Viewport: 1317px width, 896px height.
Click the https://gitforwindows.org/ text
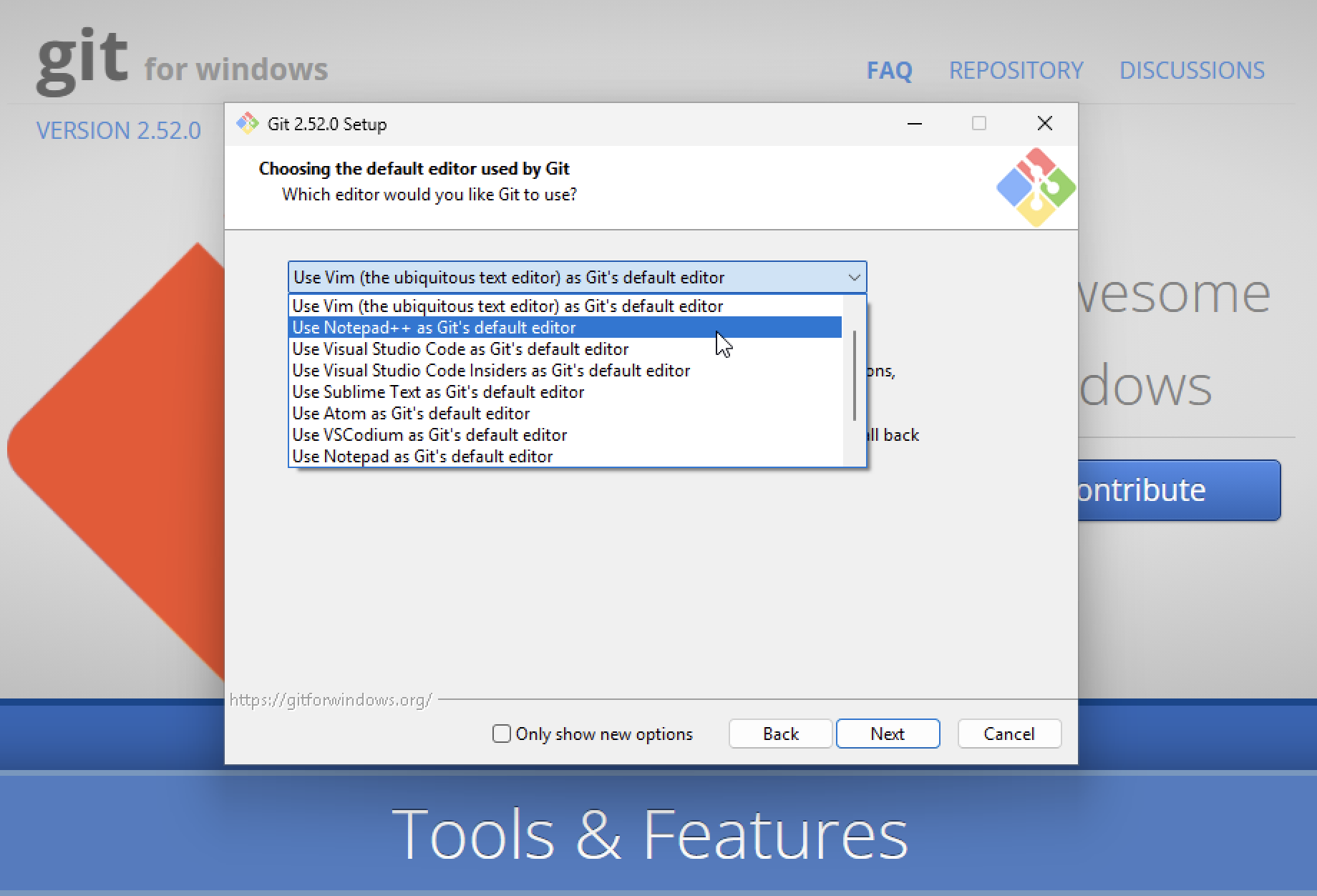[x=331, y=700]
